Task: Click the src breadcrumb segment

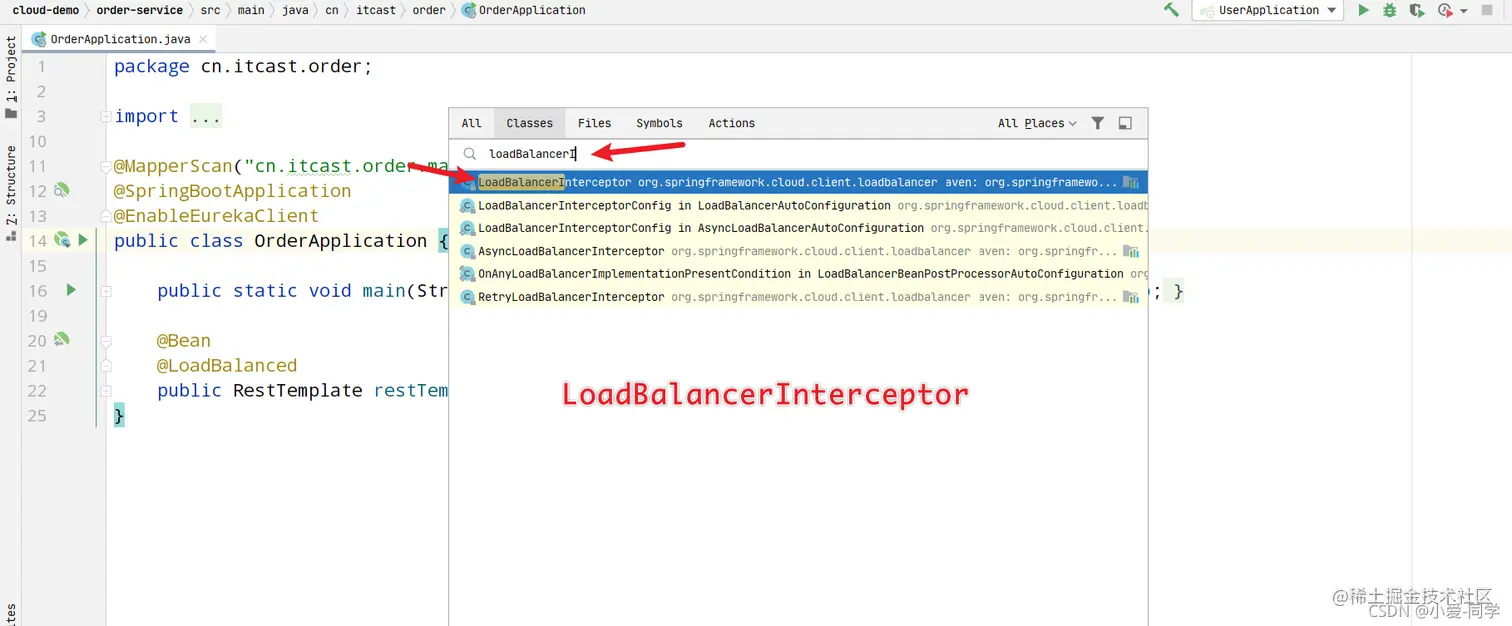Action: tap(210, 10)
